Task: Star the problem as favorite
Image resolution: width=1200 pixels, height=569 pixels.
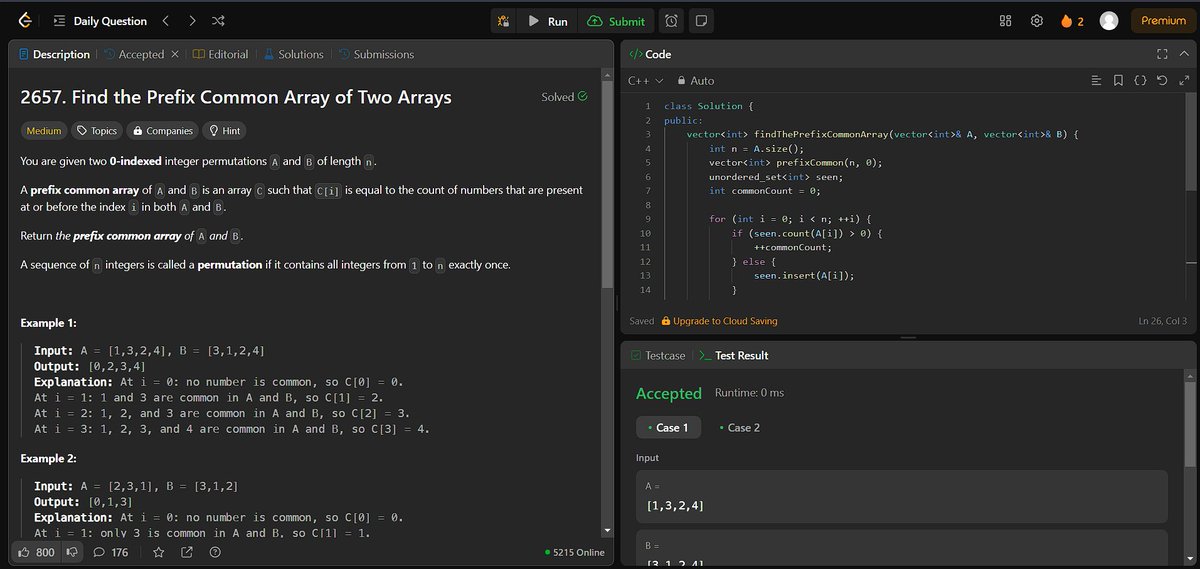Action: coord(158,552)
